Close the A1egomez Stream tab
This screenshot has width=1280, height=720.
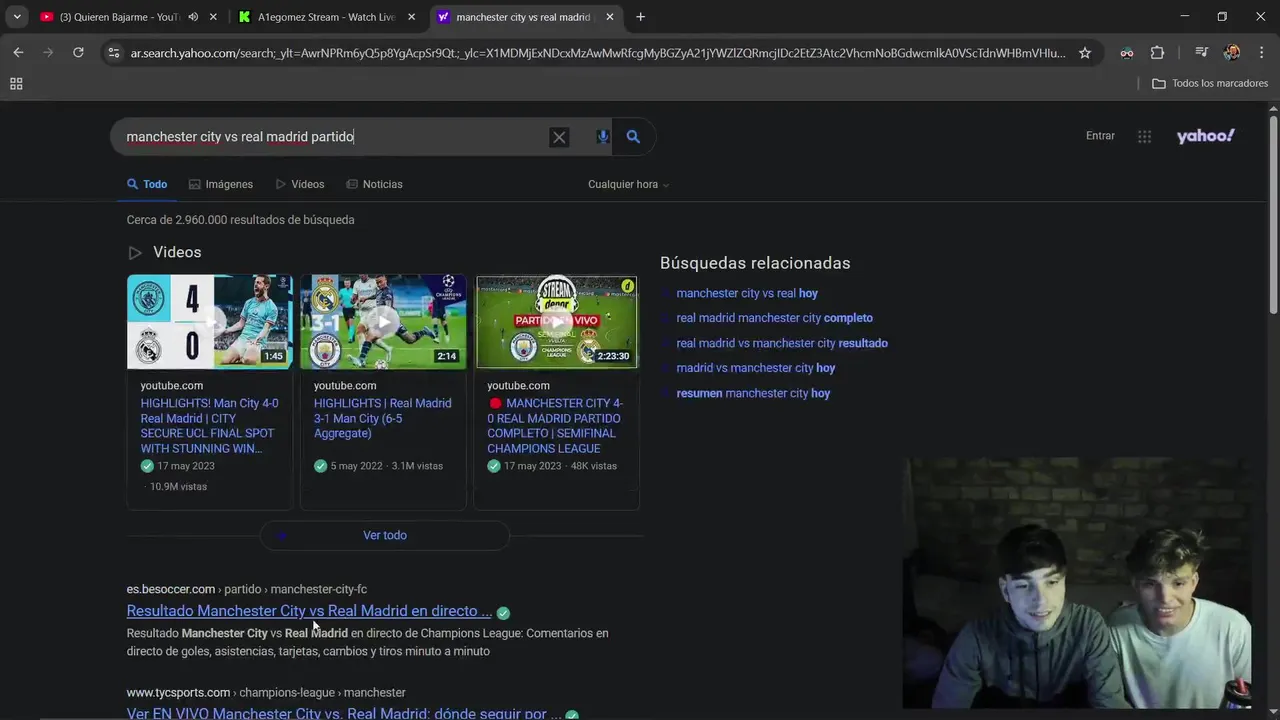(x=411, y=17)
